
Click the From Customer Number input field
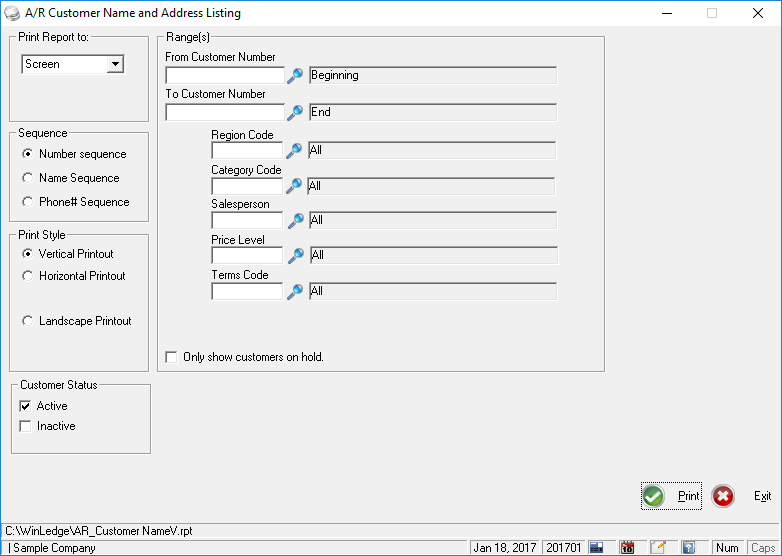[225, 75]
